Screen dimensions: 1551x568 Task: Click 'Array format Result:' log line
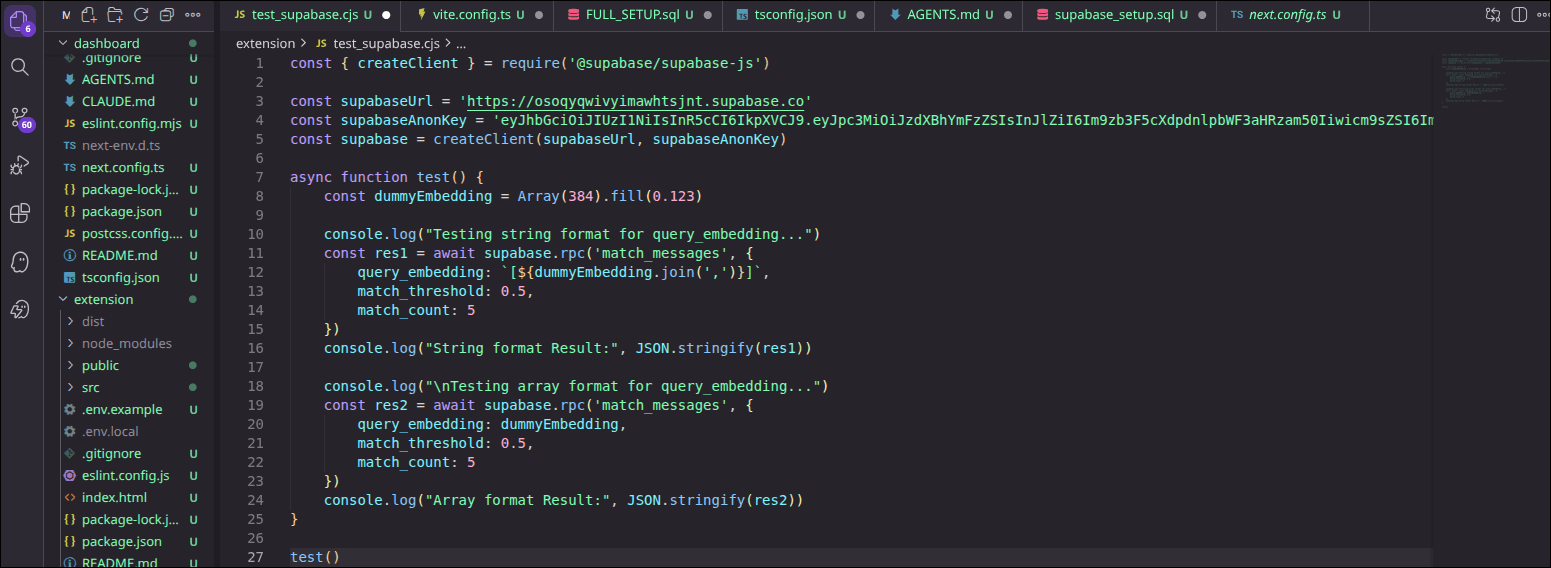[x=564, y=500]
